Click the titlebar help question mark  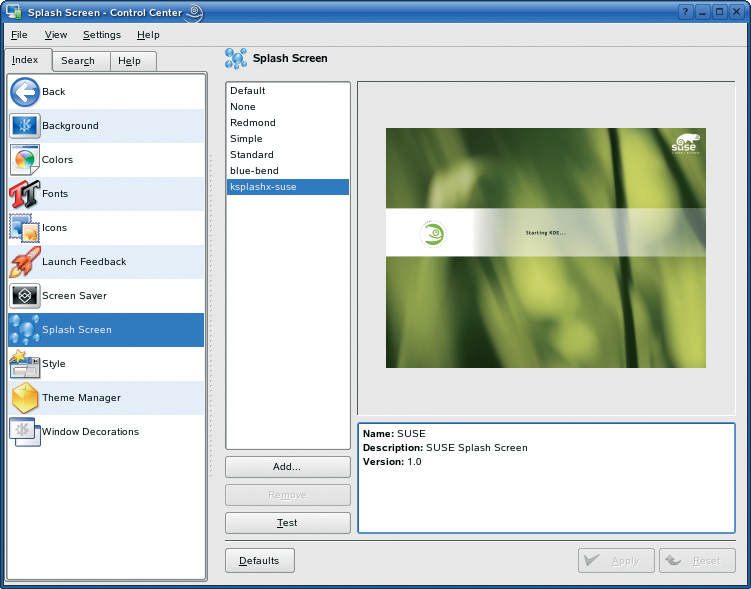pyautogui.click(x=686, y=12)
